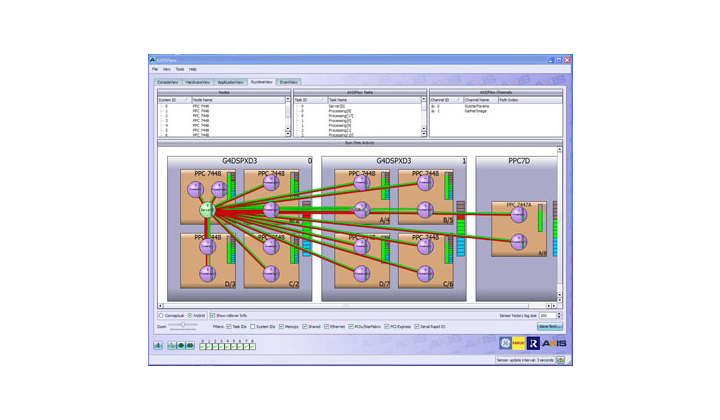
Task: Expand channel 0 ScatterParams tree row
Action: [x=433, y=106]
